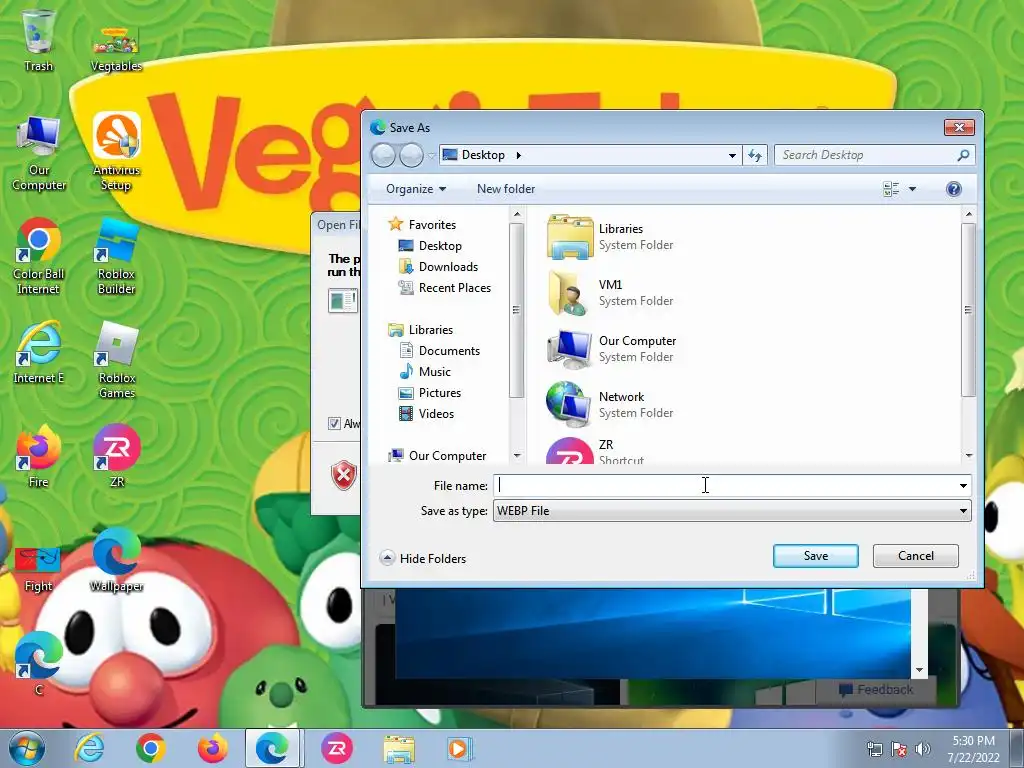This screenshot has width=1024, height=768.
Task: Switch to Edge in the taskbar
Action: pos(273,748)
